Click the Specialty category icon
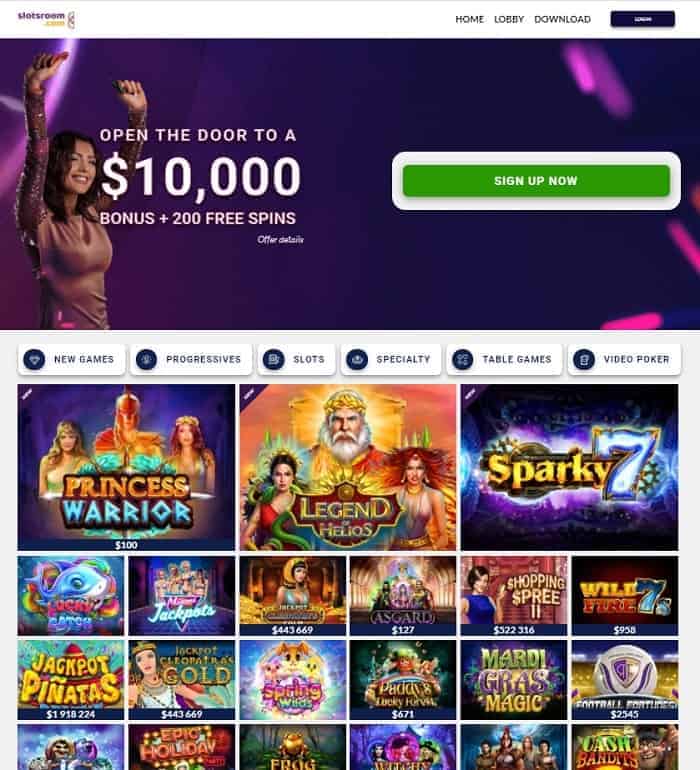The image size is (700, 770). pyautogui.click(x=357, y=359)
